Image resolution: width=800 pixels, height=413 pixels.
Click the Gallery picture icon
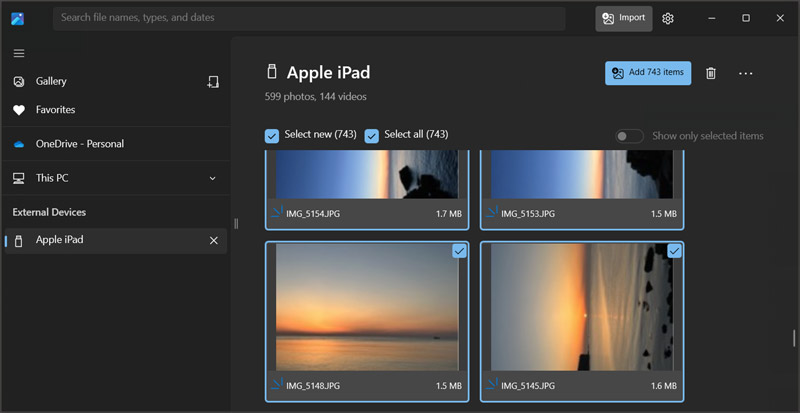tap(19, 82)
